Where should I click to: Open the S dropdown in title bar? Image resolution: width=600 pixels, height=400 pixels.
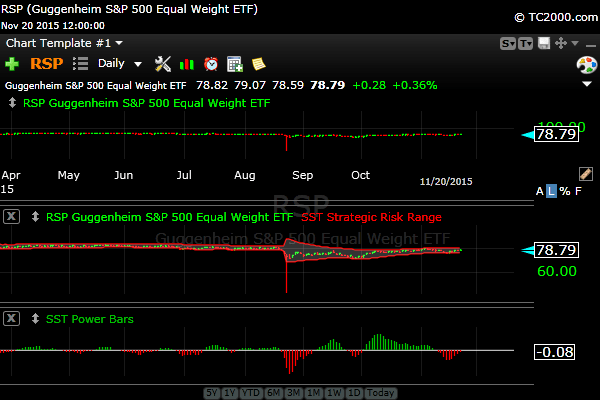[x=508, y=44]
